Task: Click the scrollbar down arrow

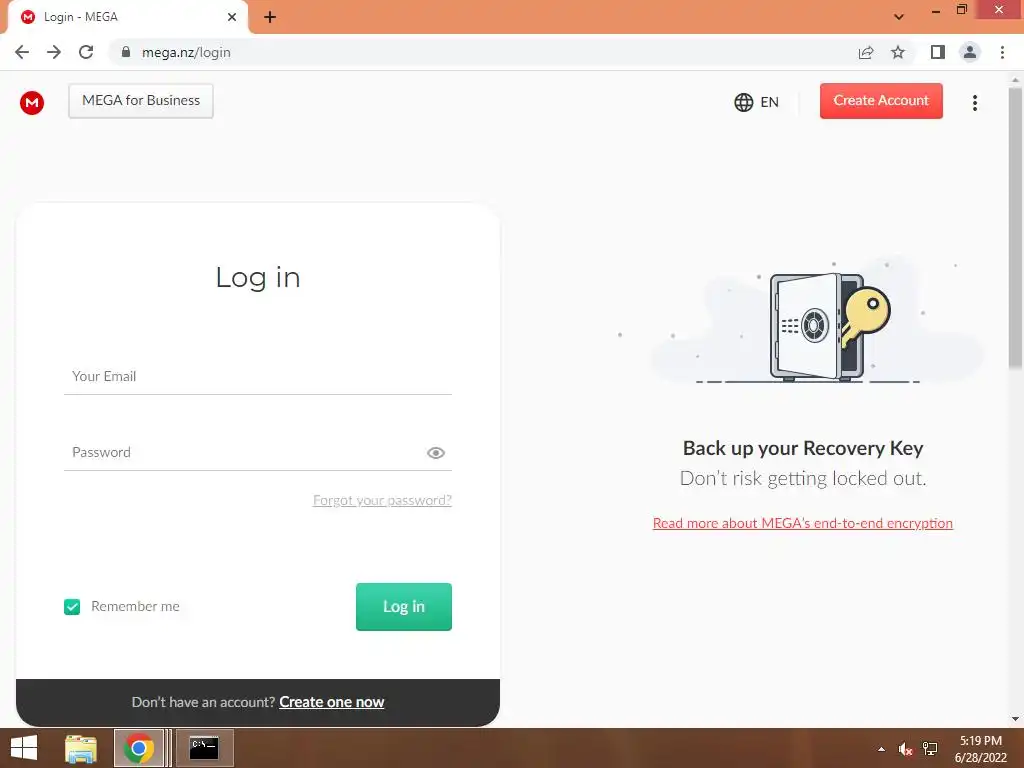Action: 1016,719
